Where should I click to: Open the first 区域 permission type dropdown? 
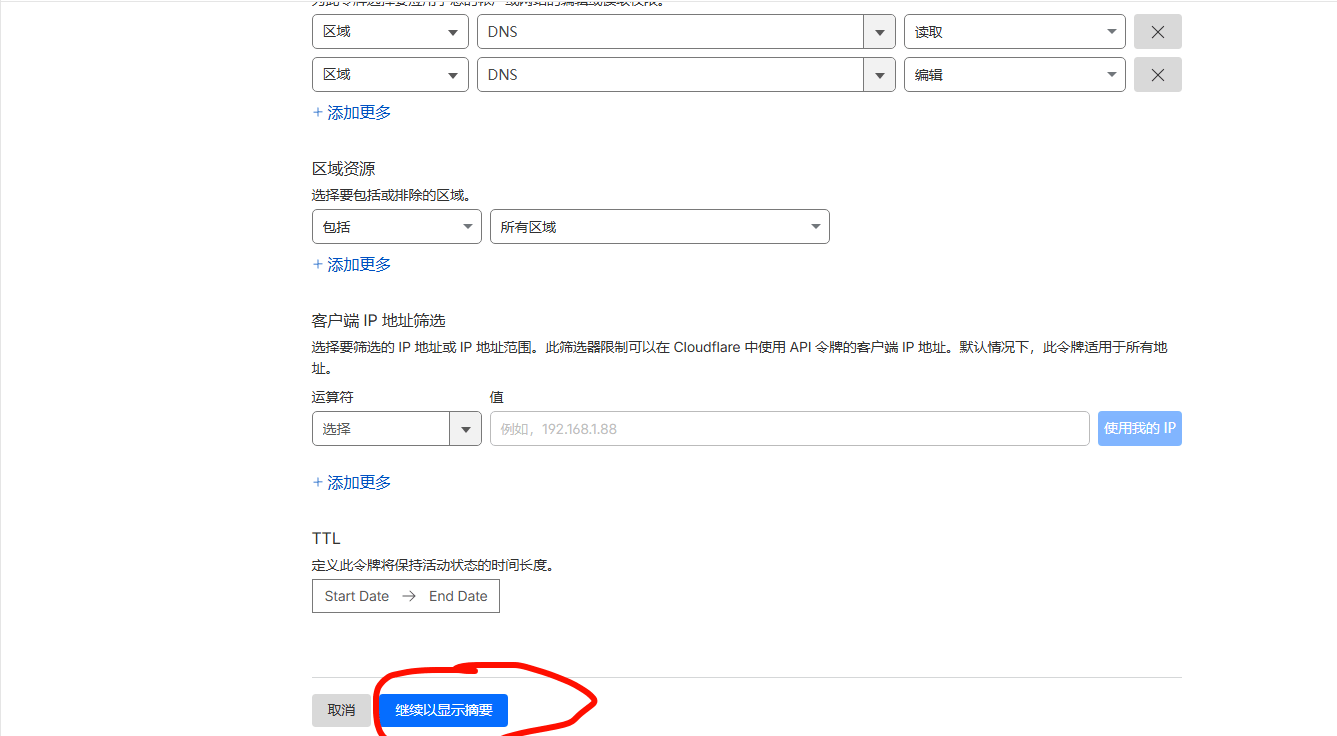[390, 31]
